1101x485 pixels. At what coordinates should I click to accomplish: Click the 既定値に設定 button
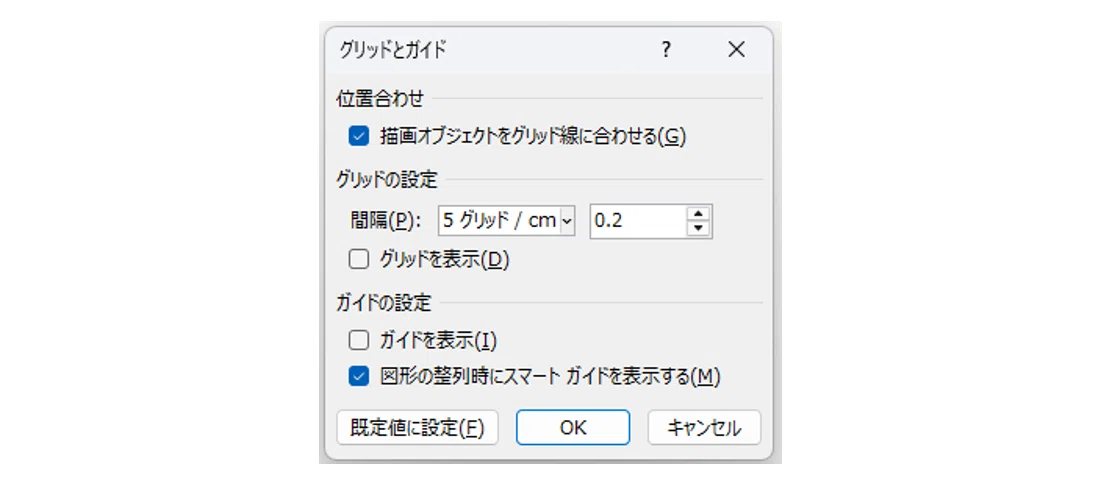417,427
